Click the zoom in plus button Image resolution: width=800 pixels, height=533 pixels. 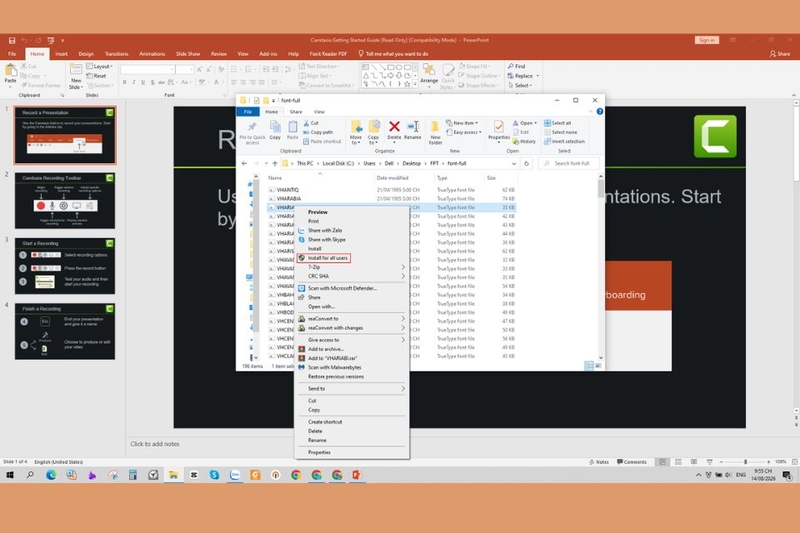(x=768, y=462)
